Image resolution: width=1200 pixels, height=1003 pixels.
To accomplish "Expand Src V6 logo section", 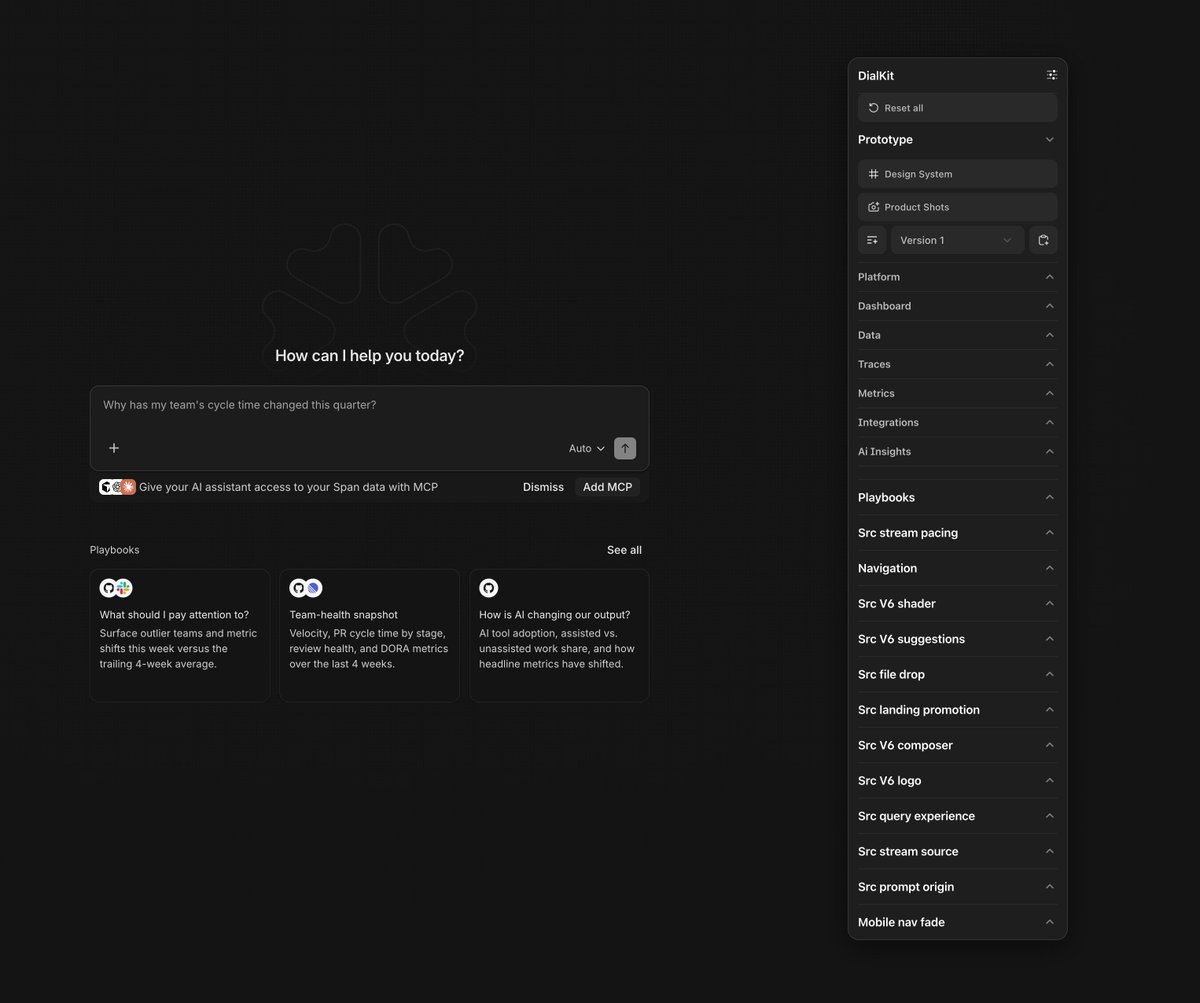I will point(957,780).
